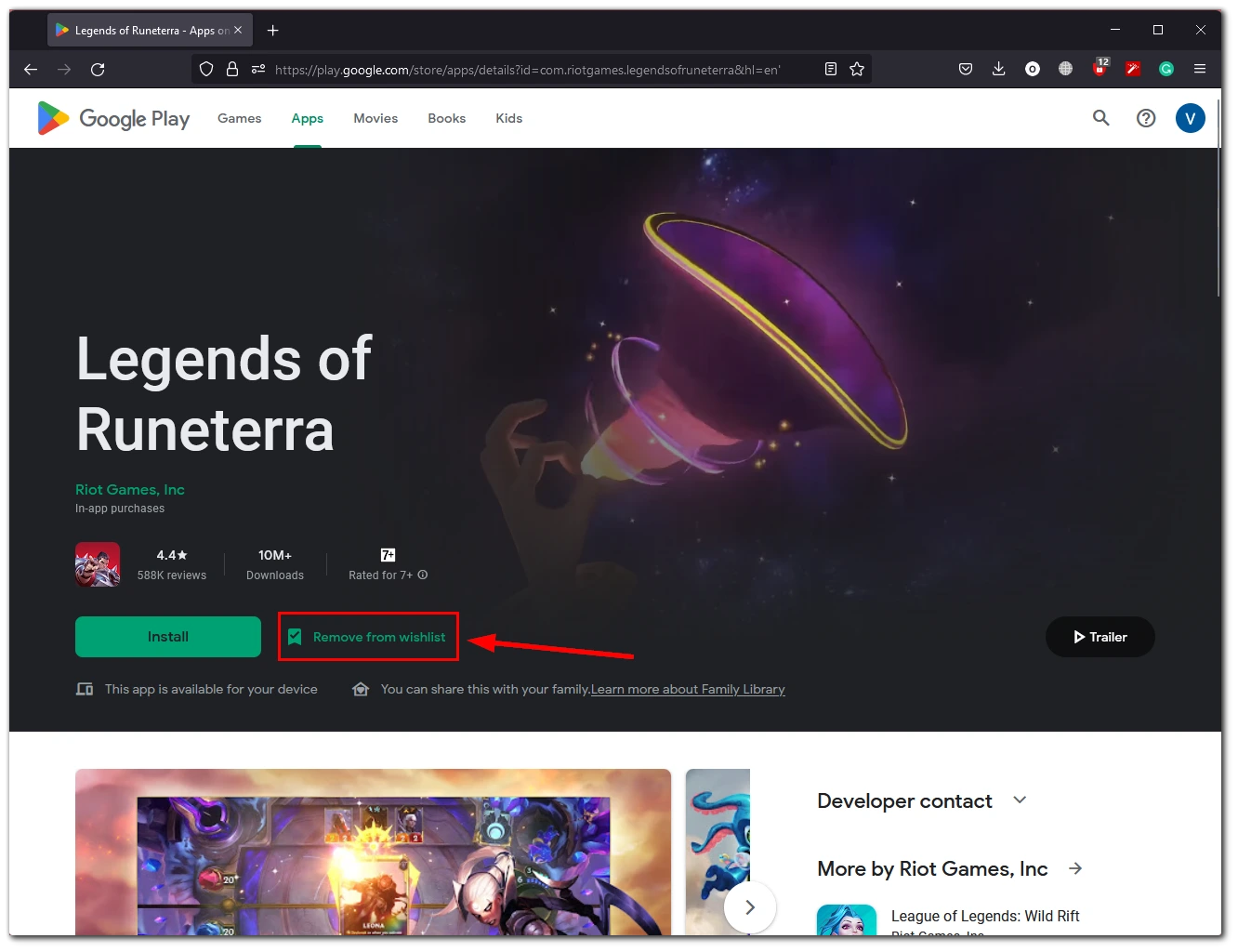The height and width of the screenshot is (952, 1238).
Task: Click the device availability icon
Action: 85,689
